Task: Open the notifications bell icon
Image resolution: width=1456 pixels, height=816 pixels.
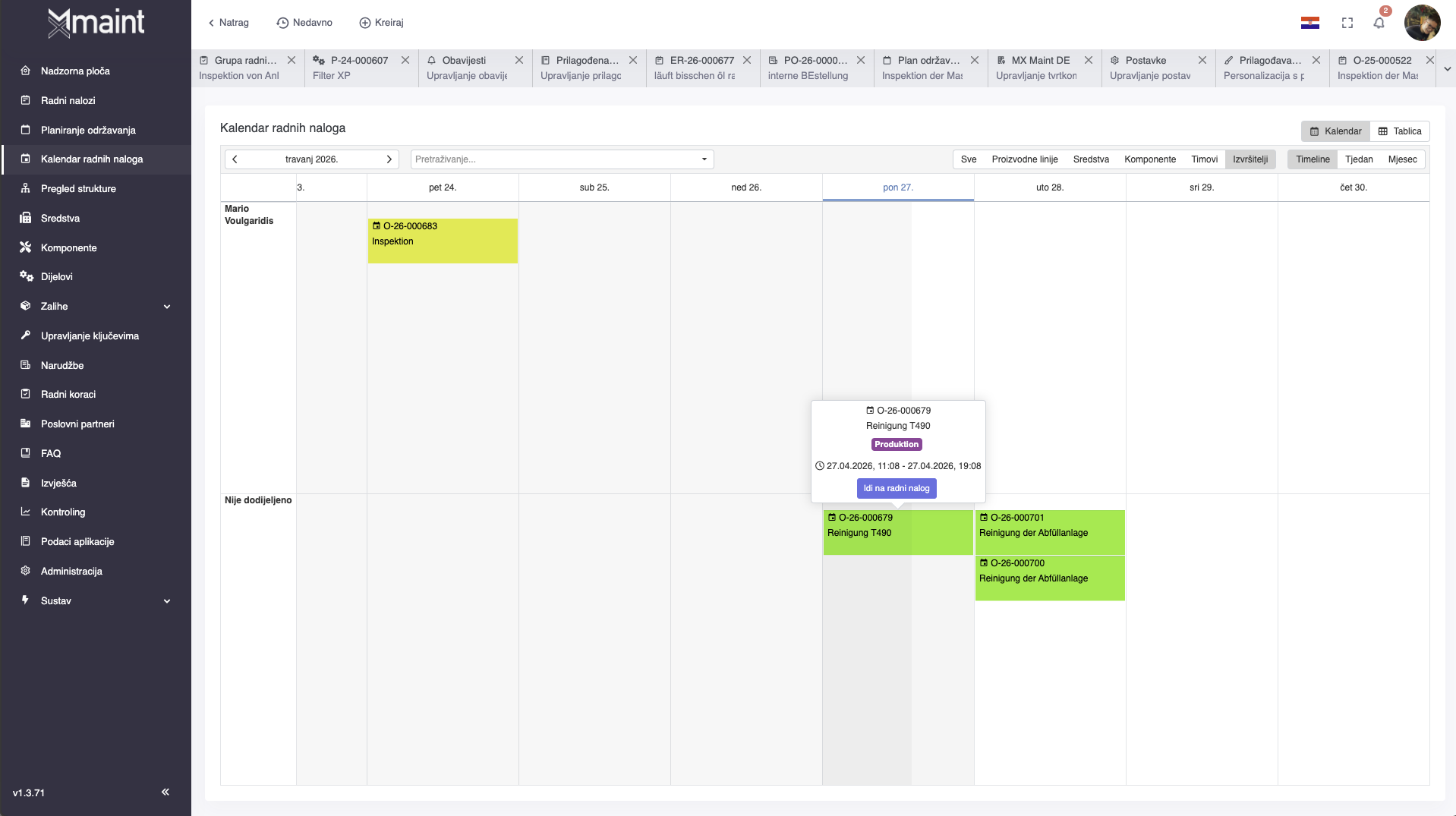Action: click(1379, 23)
